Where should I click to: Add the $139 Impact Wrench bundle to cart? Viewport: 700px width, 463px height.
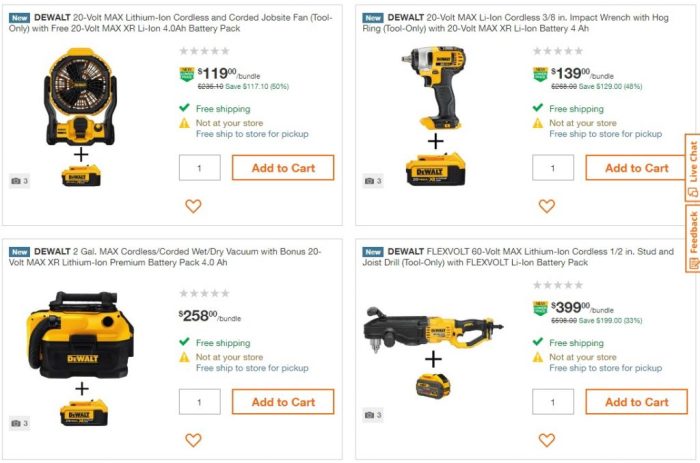[636, 168]
